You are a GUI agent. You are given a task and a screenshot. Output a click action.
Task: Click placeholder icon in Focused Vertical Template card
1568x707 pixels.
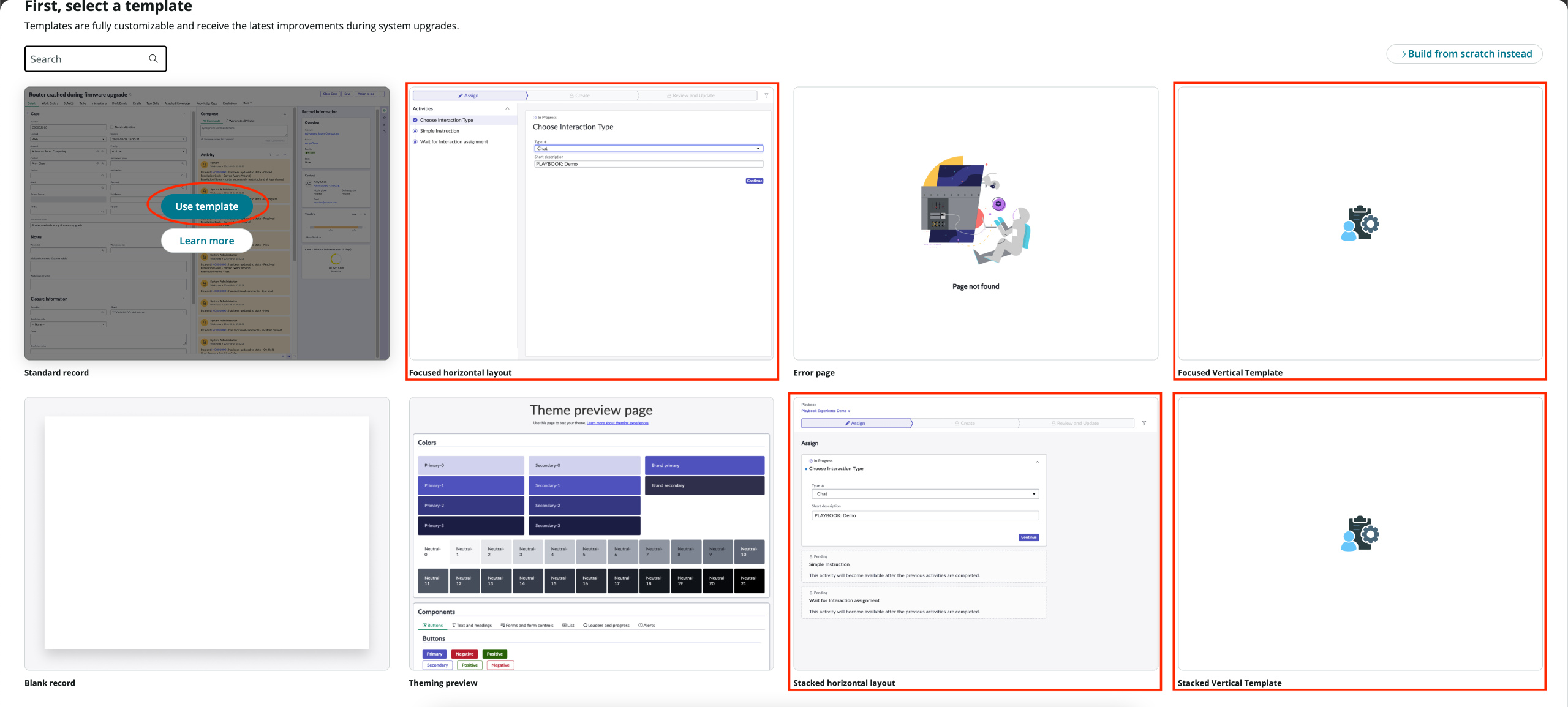pyautogui.click(x=1360, y=223)
